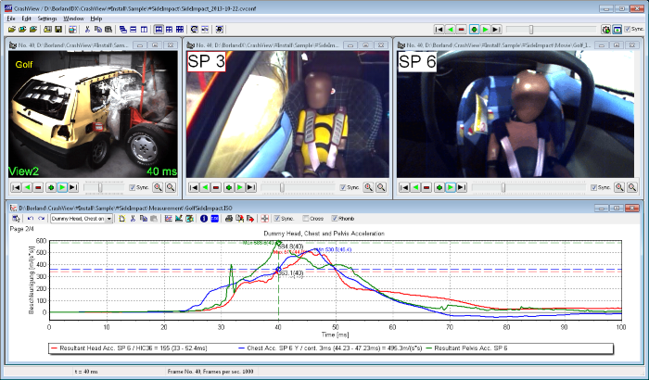Click the new page icon in chart toolbar
The height and width of the screenshot is (380, 649).
(122, 219)
